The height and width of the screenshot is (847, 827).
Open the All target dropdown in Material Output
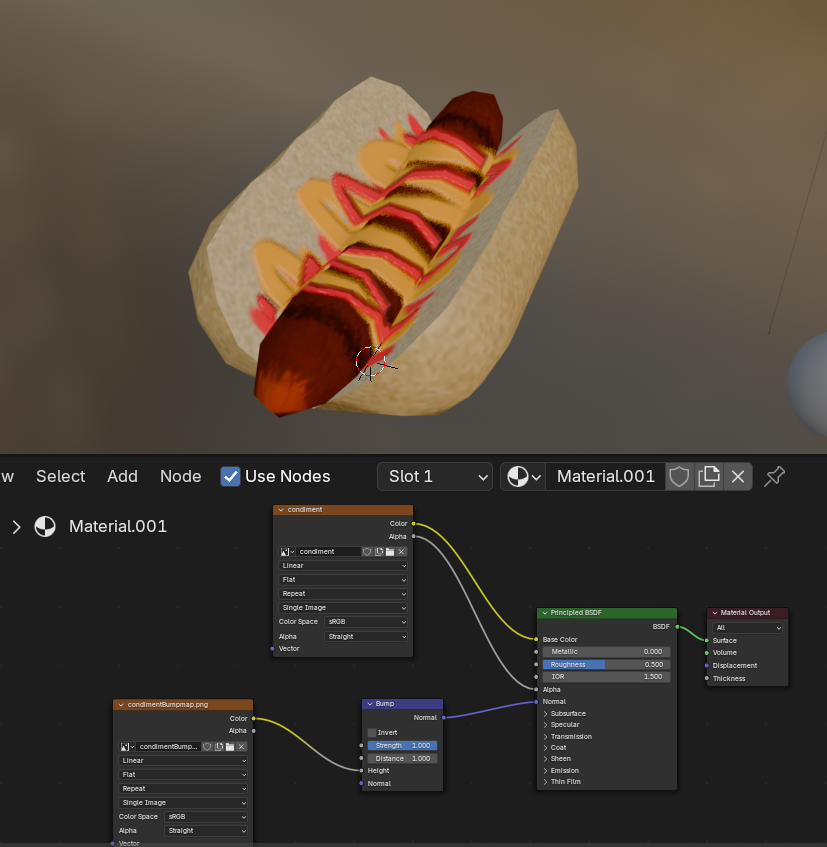[748, 628]
